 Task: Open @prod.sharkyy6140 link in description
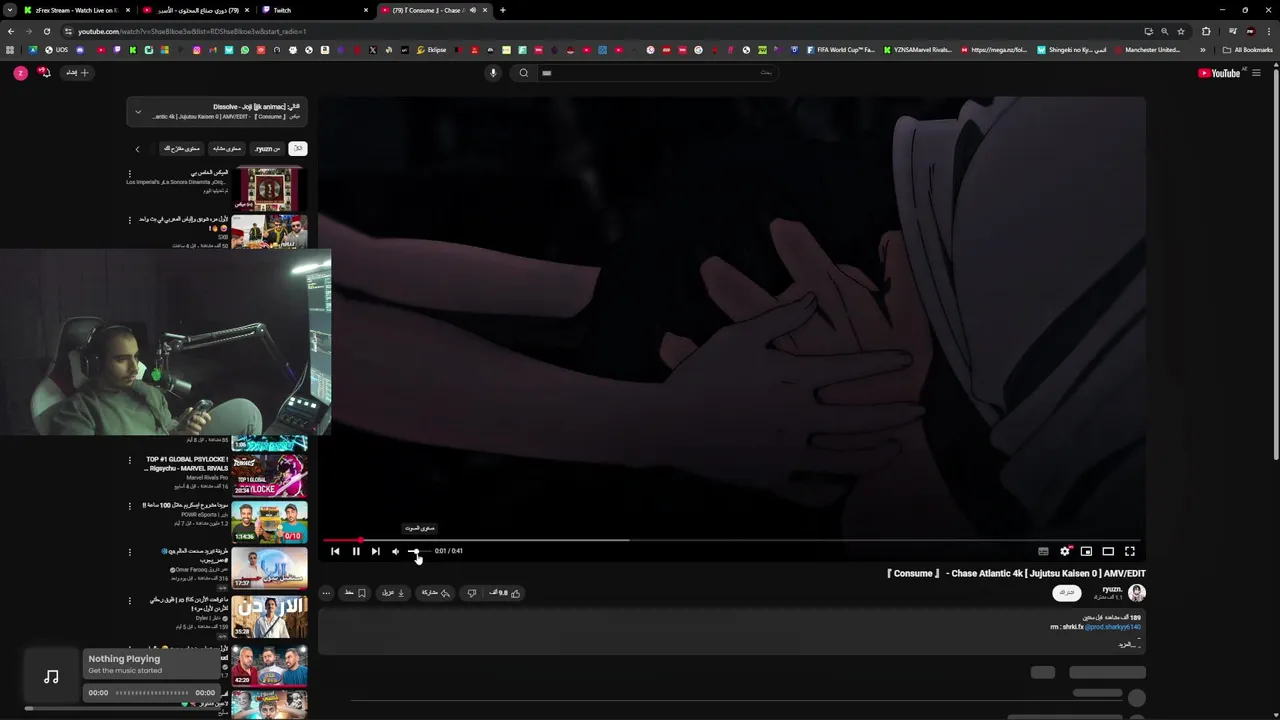pyautogui.click(x=1113, y=627)
